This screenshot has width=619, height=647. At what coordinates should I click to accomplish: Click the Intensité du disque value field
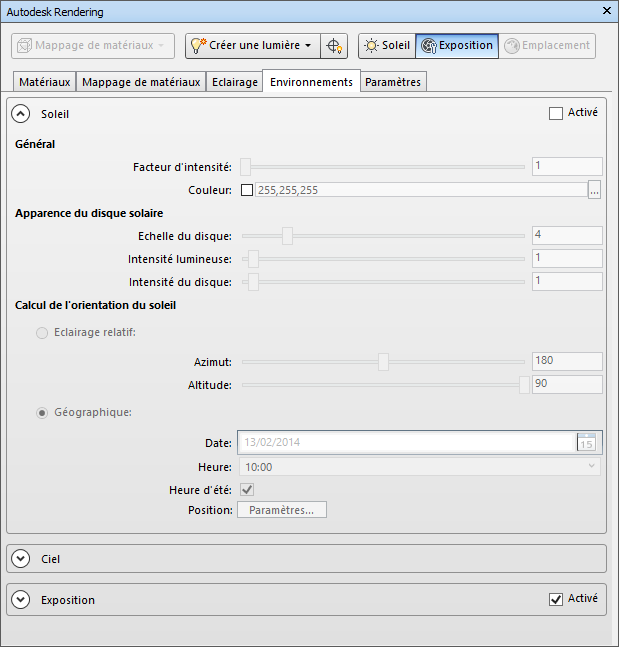coord(567,281)
